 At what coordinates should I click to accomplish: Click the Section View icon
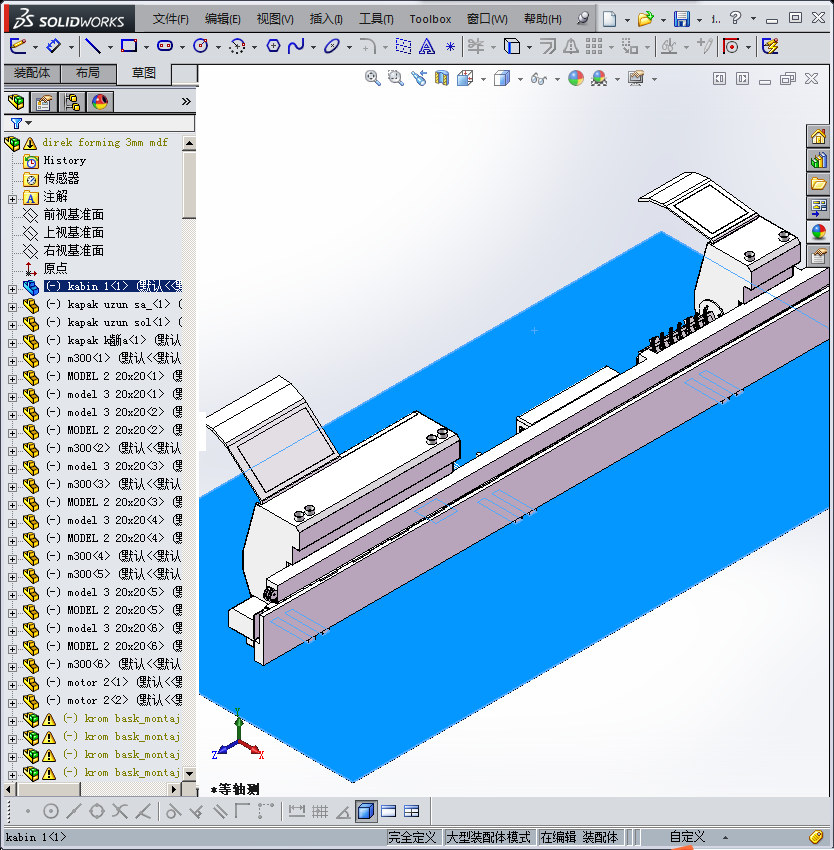tap(442, 79)
